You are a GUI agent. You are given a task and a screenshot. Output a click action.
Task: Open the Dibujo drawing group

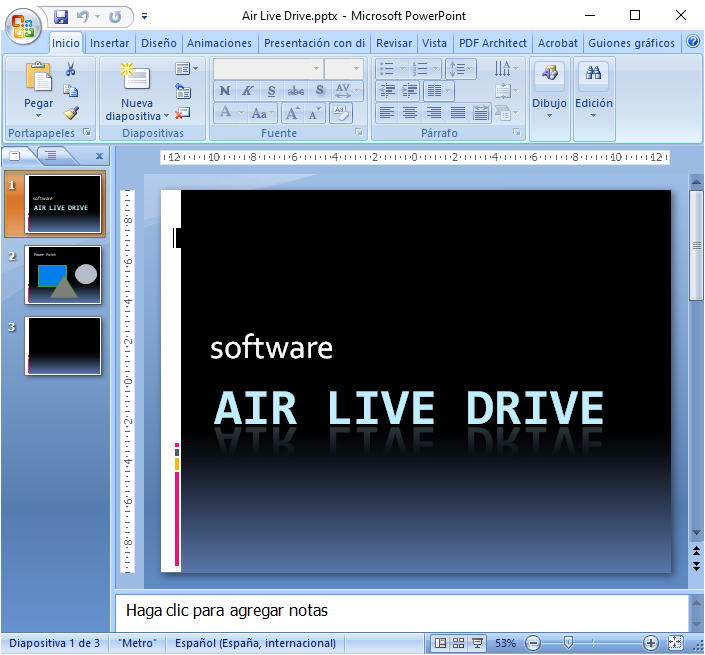coord(549,98)
